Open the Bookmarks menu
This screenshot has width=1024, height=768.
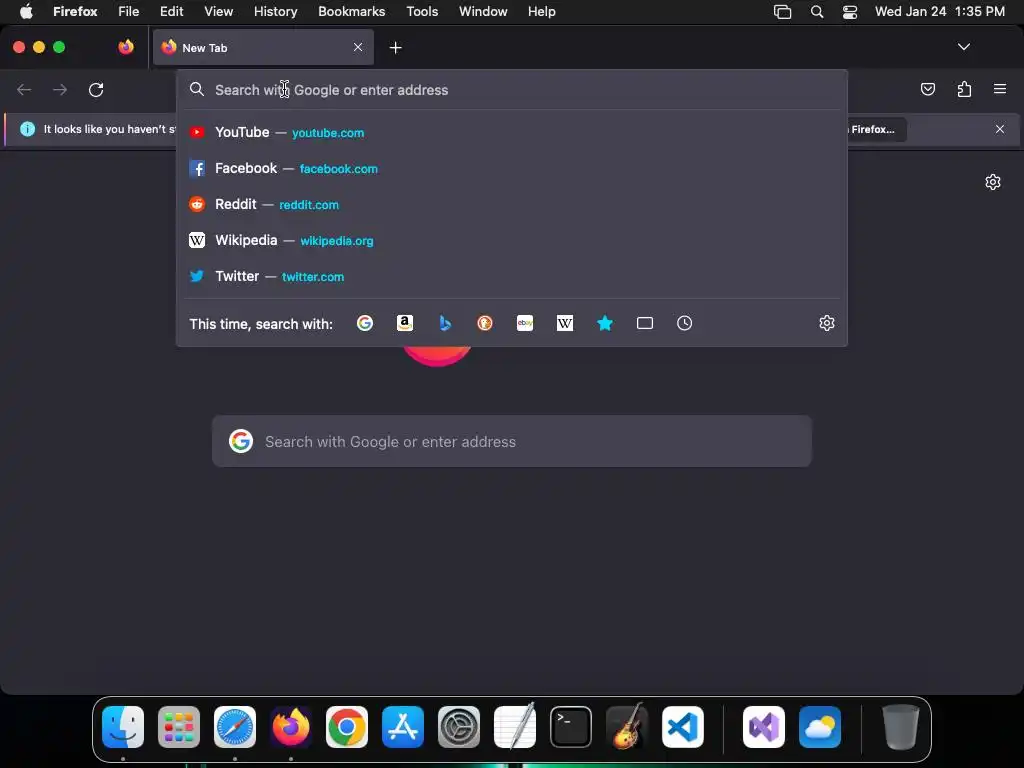(351, 12)
